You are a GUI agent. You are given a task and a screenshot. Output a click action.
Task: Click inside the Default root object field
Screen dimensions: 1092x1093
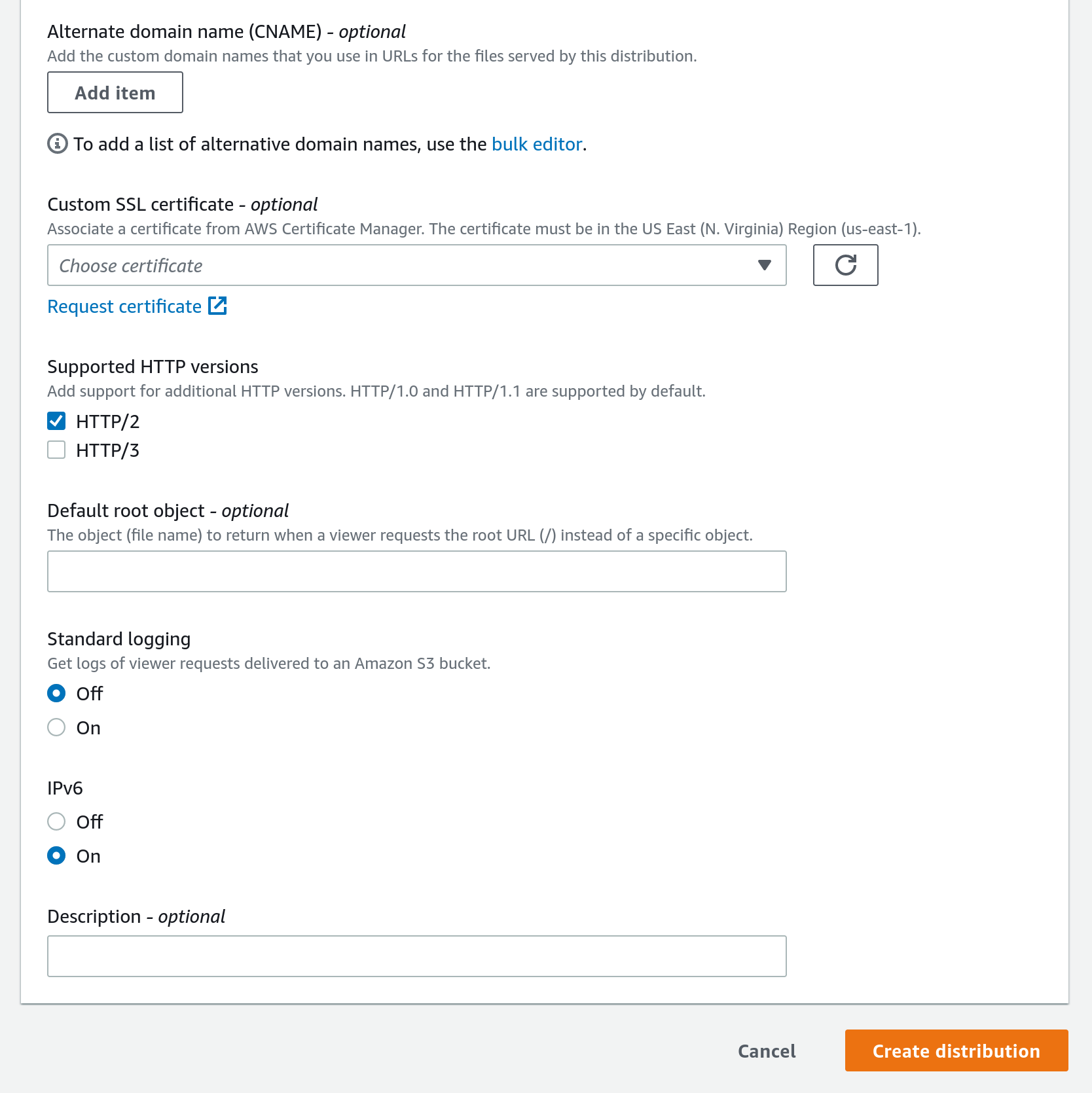tap(416, 571)
